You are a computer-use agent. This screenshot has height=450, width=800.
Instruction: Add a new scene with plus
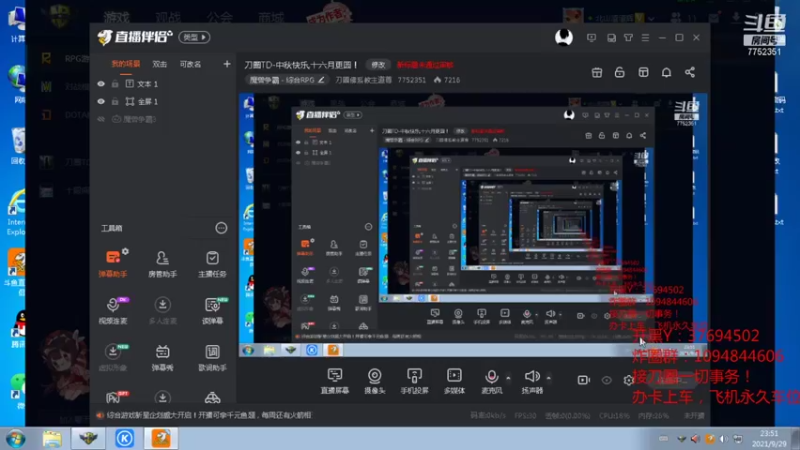(x=227, y=64)
